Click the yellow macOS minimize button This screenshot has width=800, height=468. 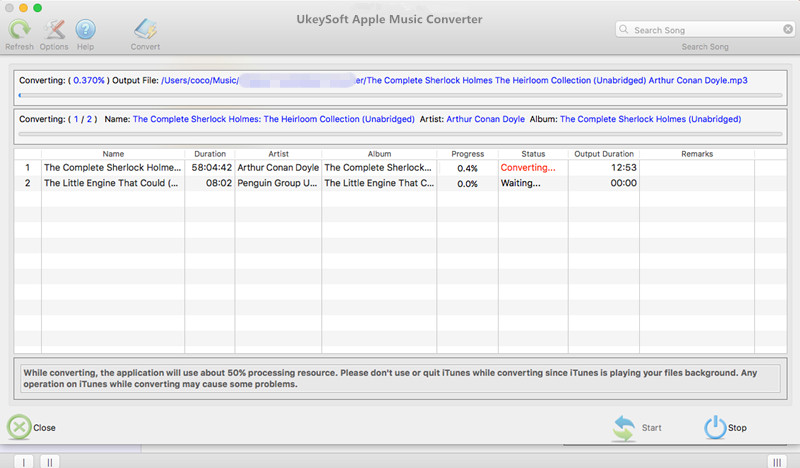pyautogui.click(x=23, y=8)
